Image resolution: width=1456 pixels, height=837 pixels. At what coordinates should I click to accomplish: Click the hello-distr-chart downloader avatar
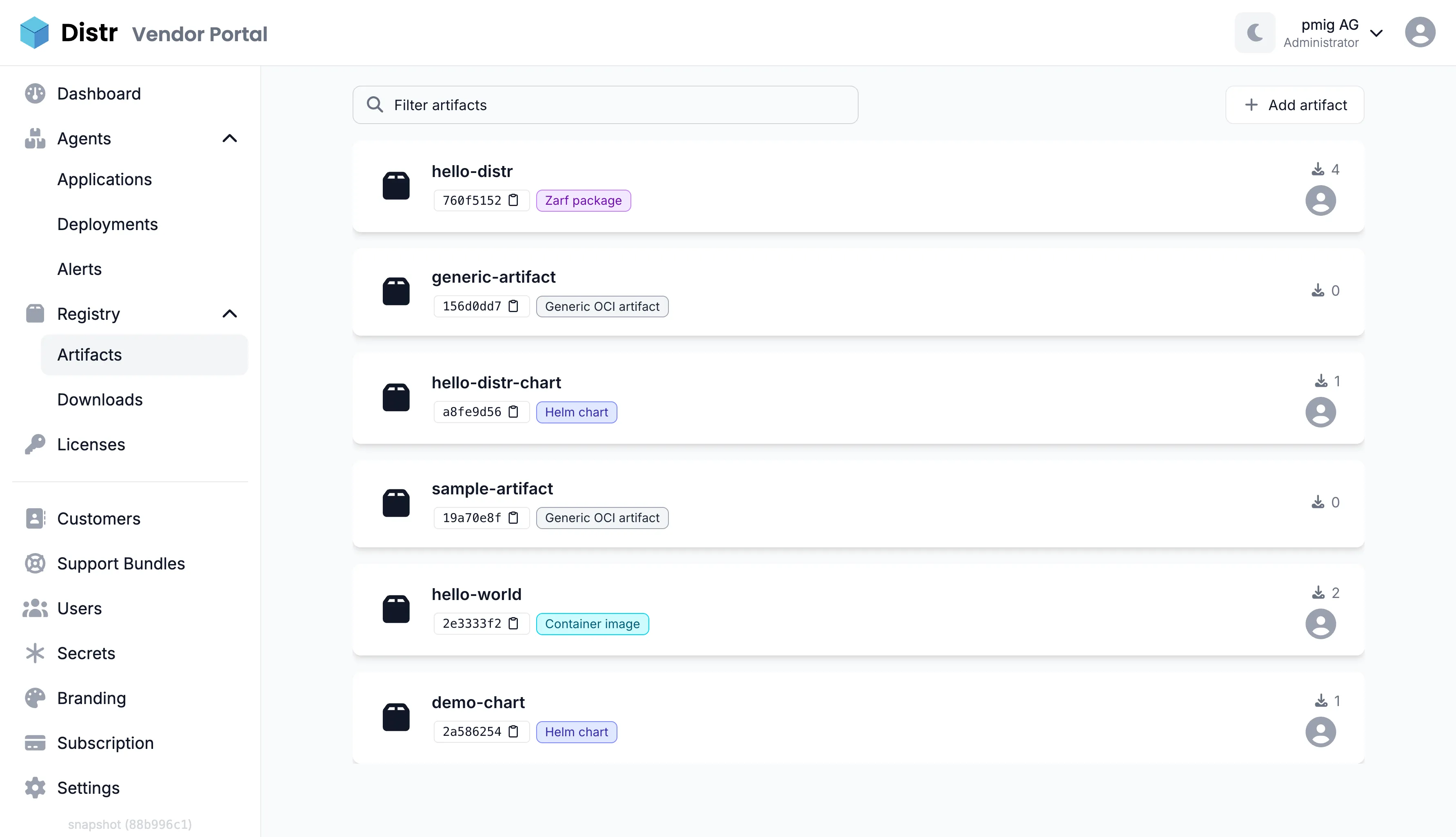[1320, 412]
